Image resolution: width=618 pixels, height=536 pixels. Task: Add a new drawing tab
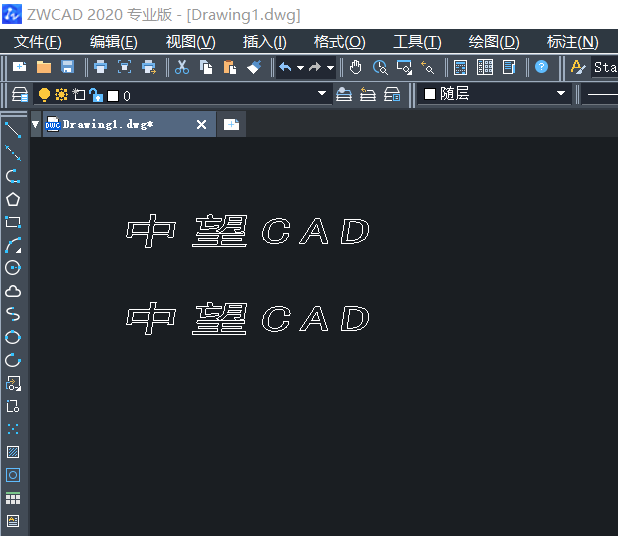click(232, 125)
